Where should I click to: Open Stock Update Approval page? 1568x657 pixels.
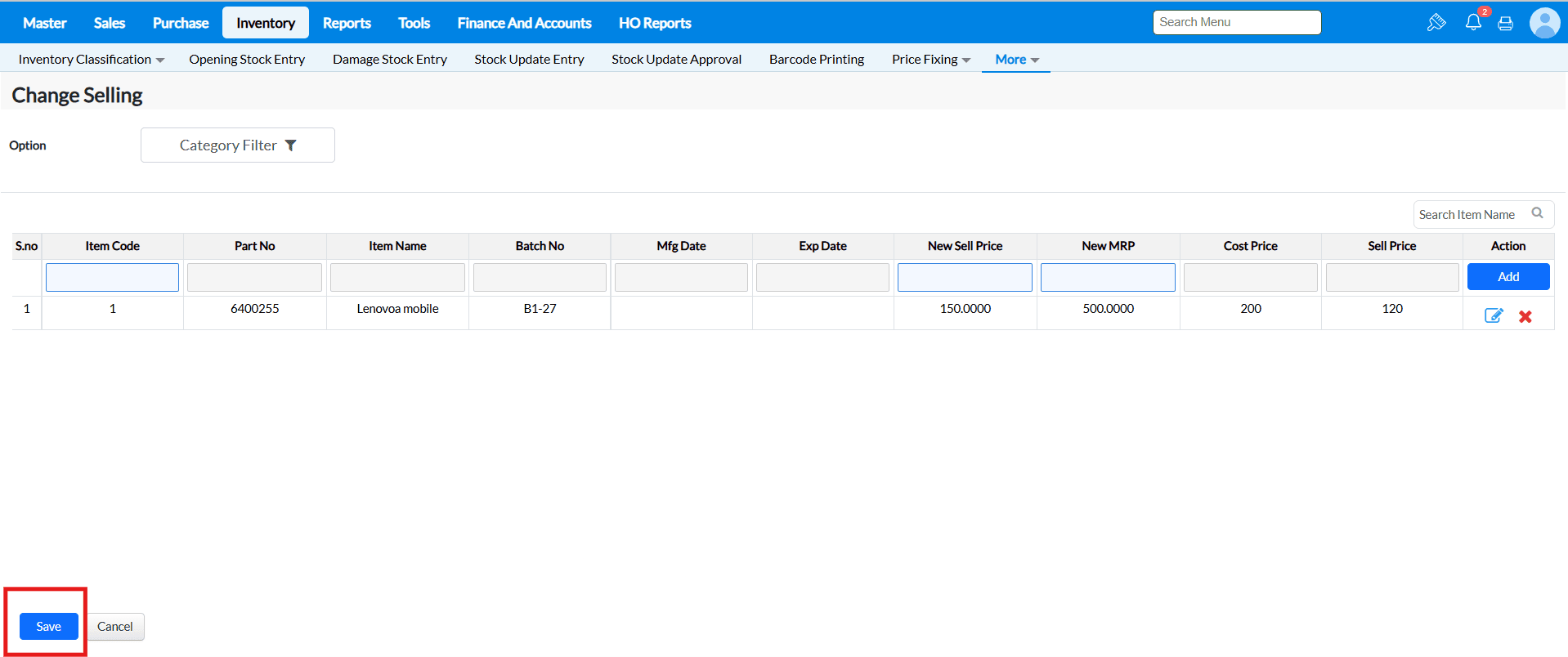point(676,60)
